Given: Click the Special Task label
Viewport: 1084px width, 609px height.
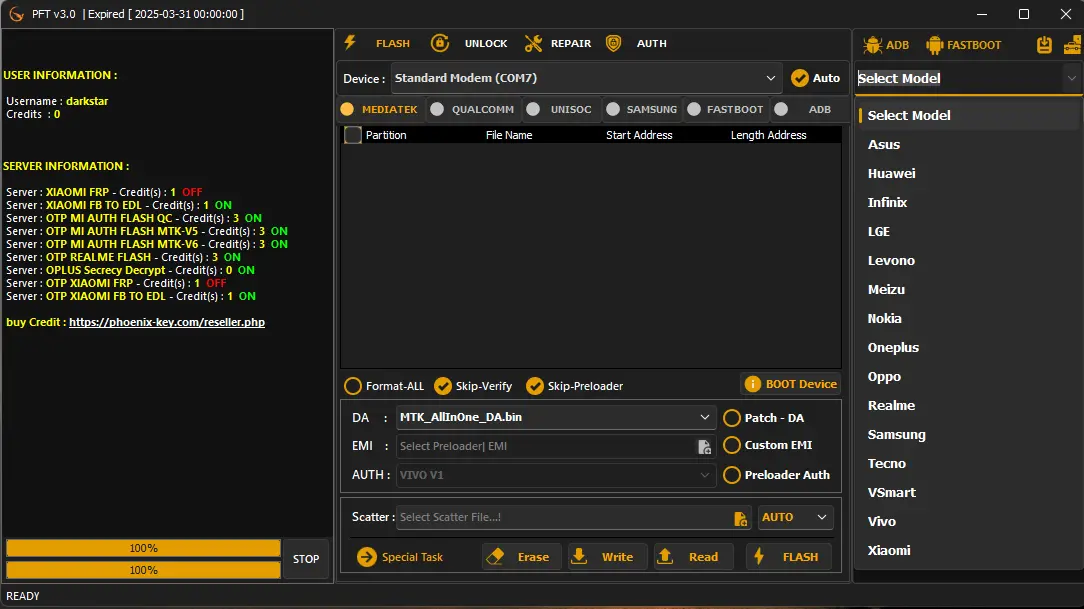Looking at the screenshot, I should [412, 556].
